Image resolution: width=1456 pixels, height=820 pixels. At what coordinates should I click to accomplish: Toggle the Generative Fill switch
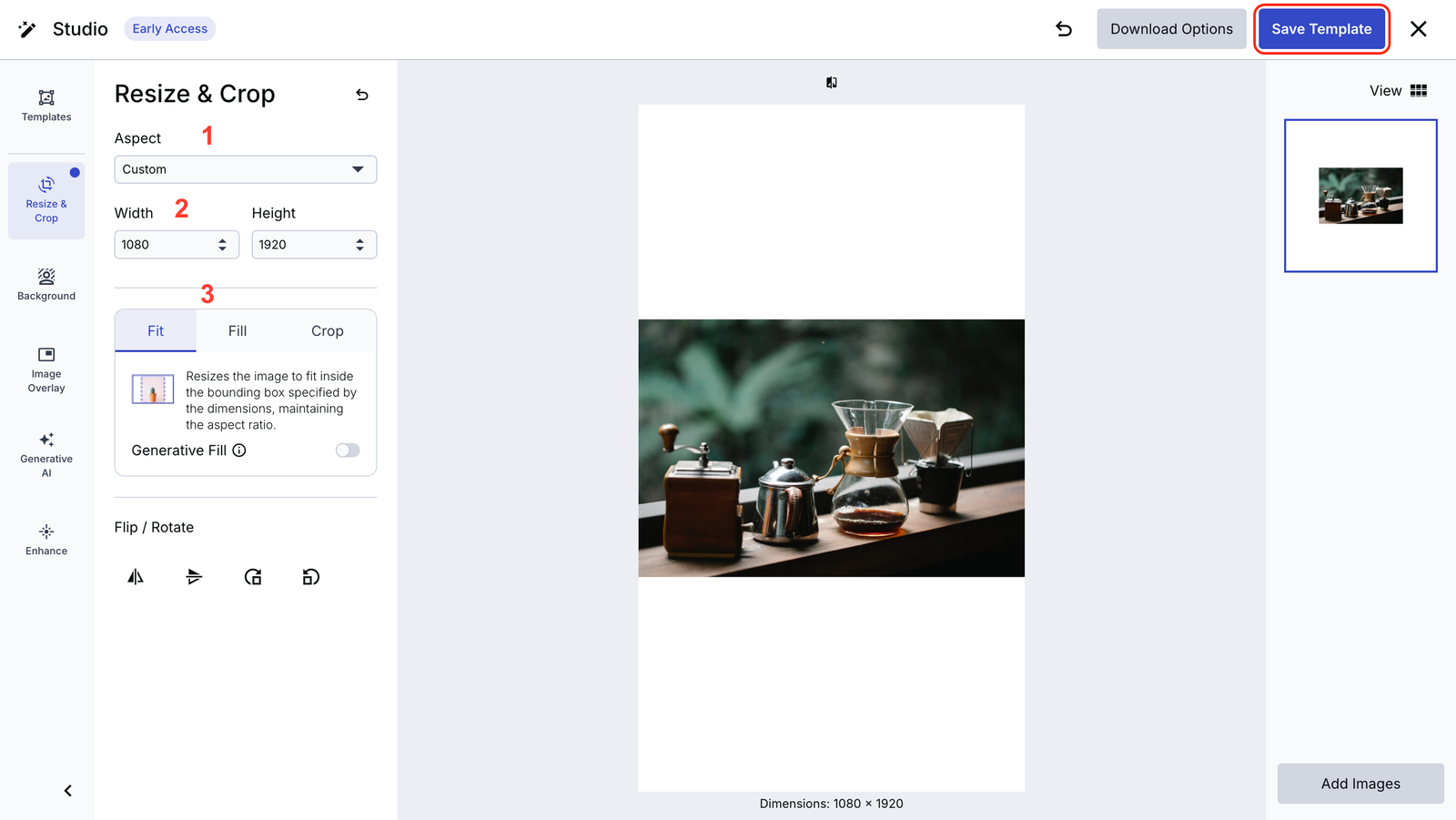[348, 450]
